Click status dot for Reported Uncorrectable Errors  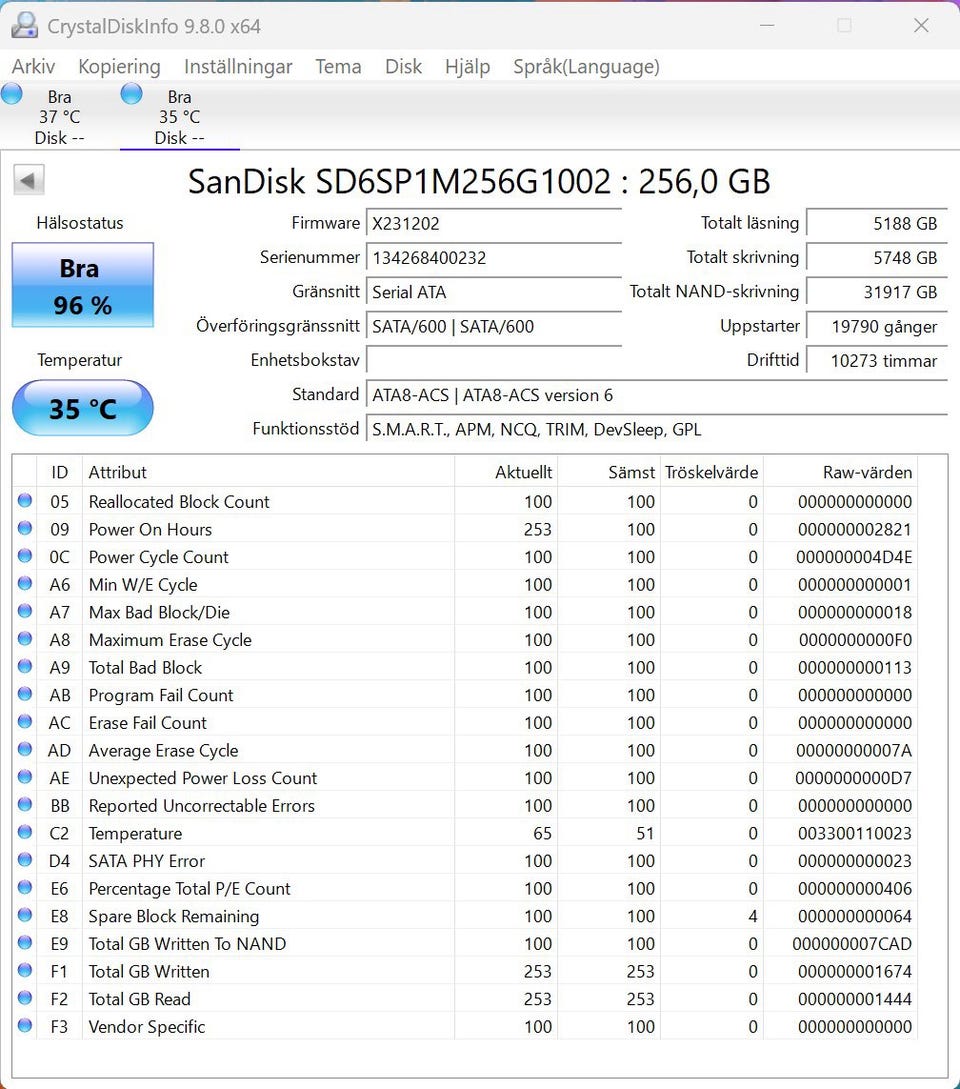point(25,804)
